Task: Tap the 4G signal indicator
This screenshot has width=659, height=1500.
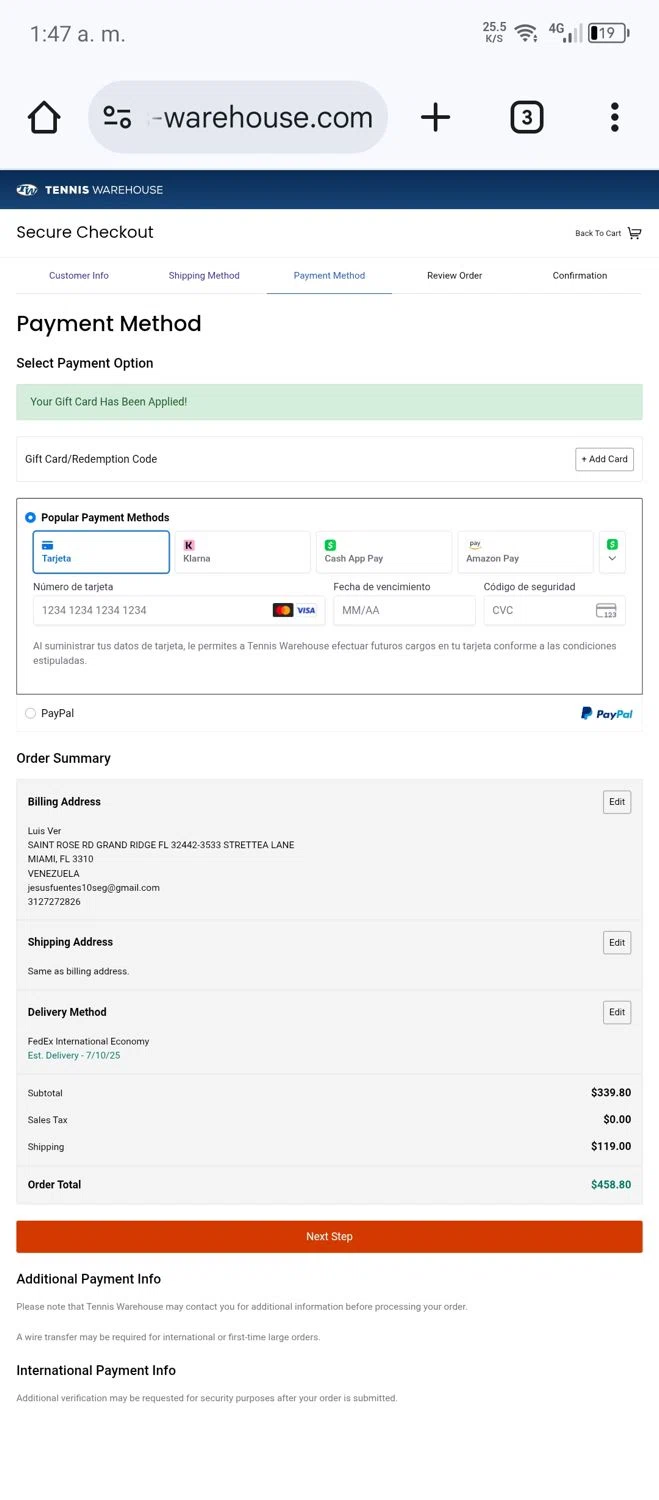Action: 564,32
